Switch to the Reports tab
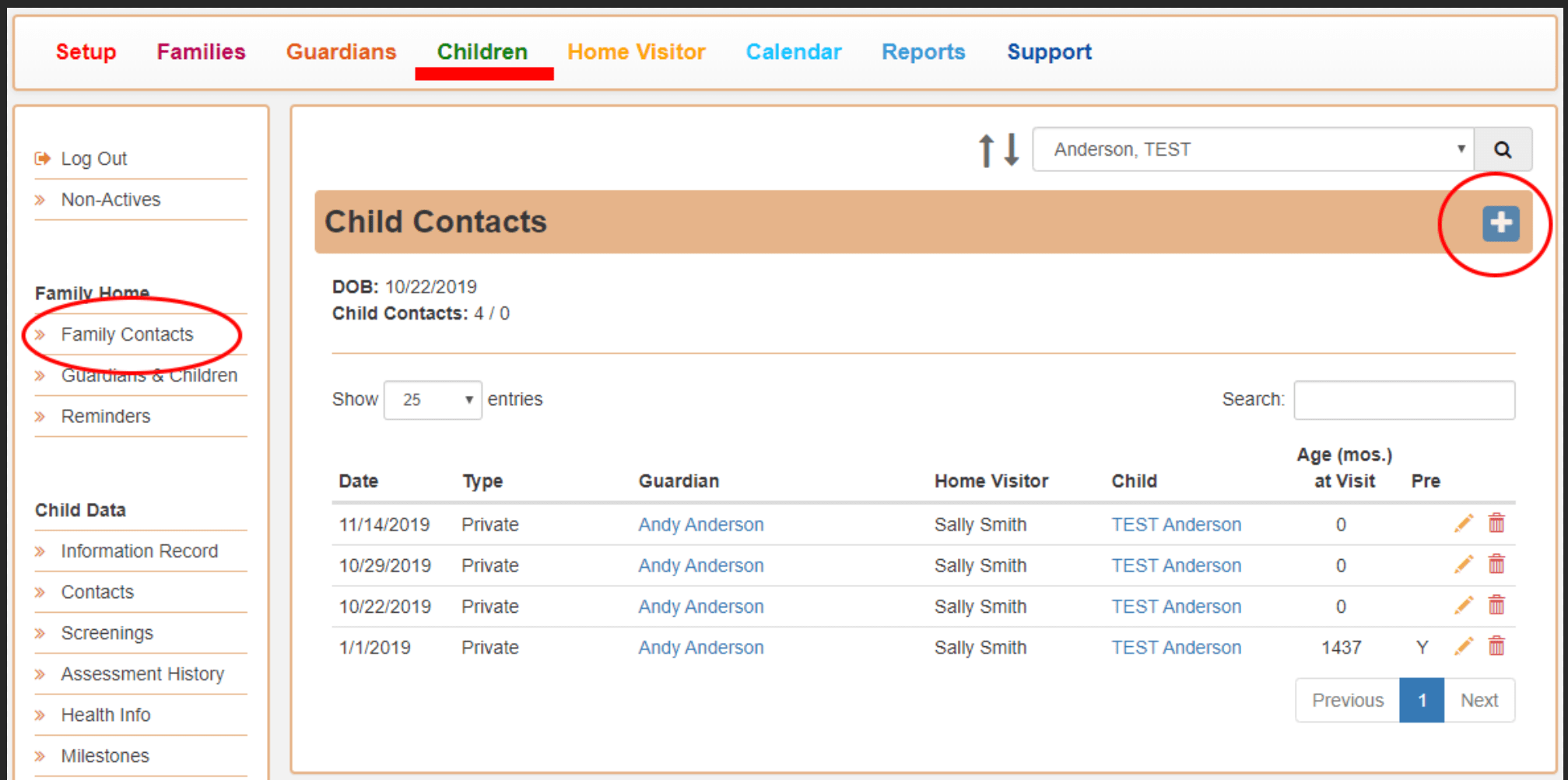The image size is (1568, 780). [x=923, y=51]
